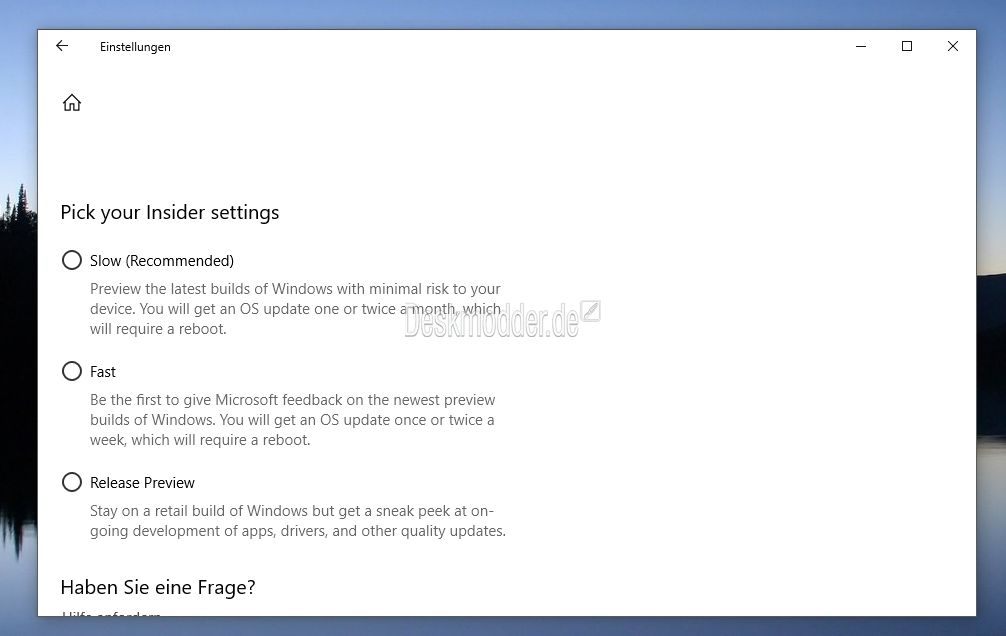This screenshot has height=636, width=1006.
Task: Select the Slow (Recommended) radio circle
Action: click(x=72, y=260)
